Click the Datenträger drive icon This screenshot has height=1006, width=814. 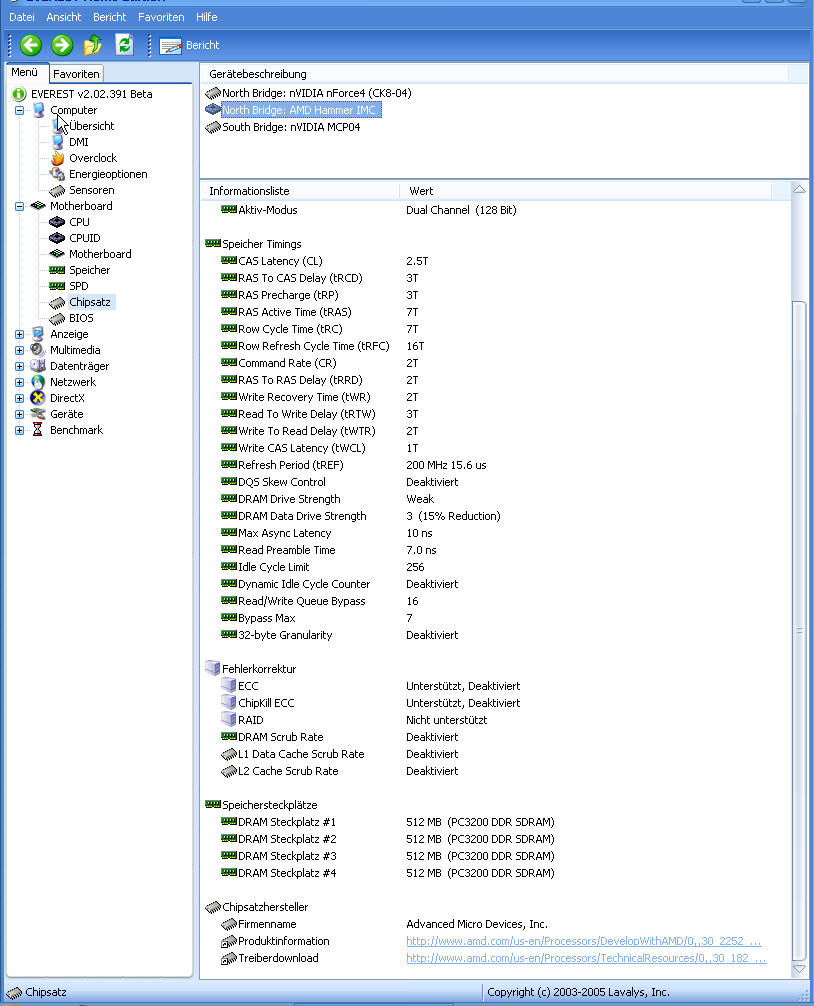pos(38,366)
